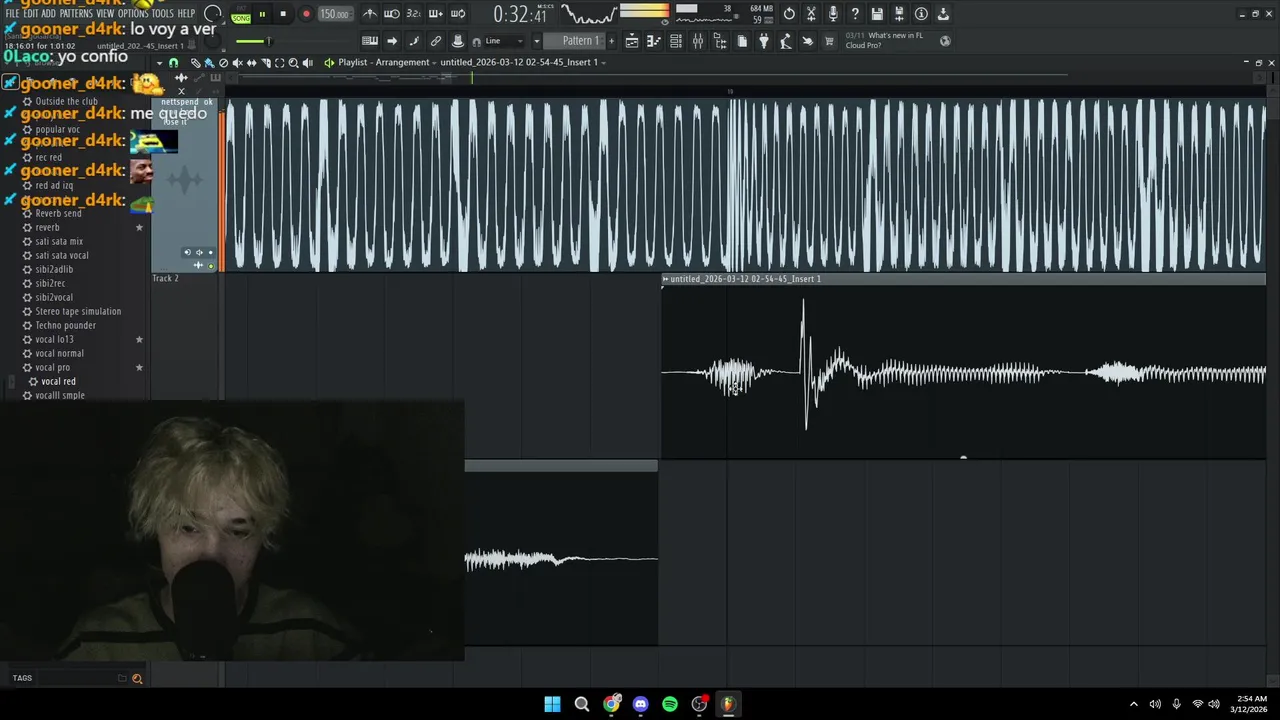Open the tempo tapper icon
The width and height of the screenshot is (1280, 720).
786,41
